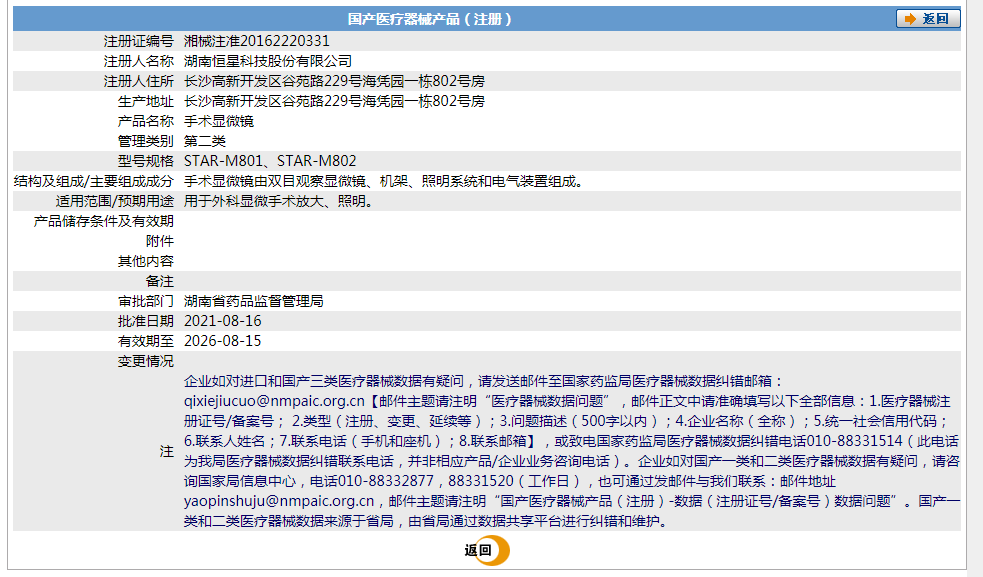Click the label 其他内容
This screenshot has width=983, height=577.
145,262
